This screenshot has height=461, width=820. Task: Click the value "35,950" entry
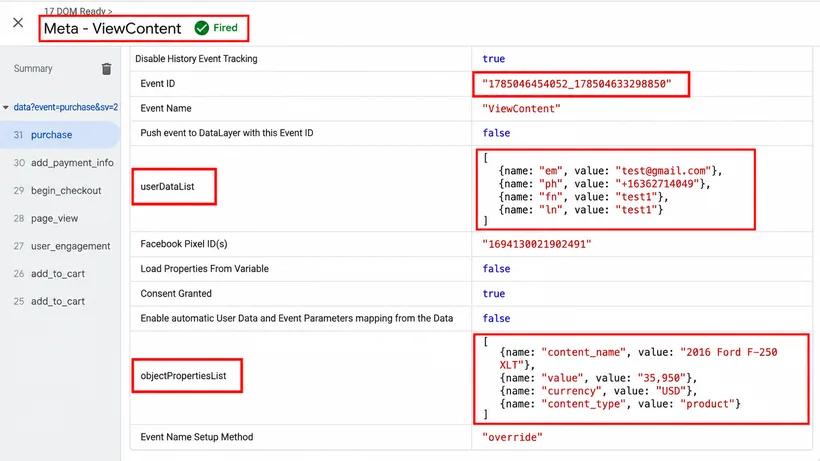(662, 378)
